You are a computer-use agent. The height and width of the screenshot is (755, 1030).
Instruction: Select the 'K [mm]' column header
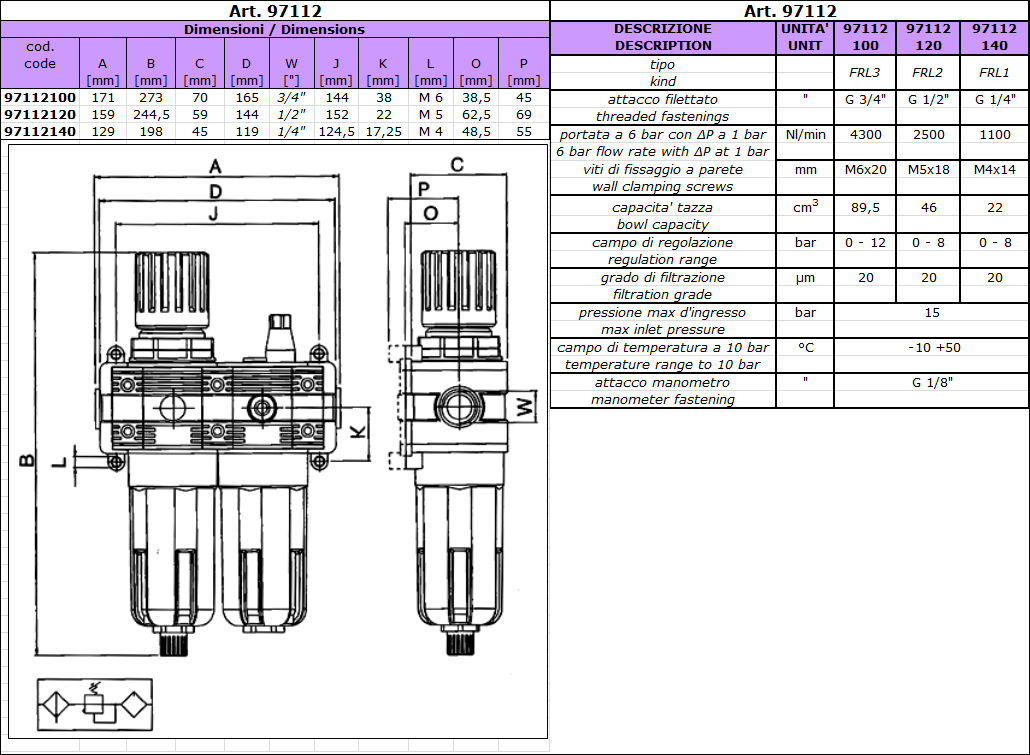384,64
